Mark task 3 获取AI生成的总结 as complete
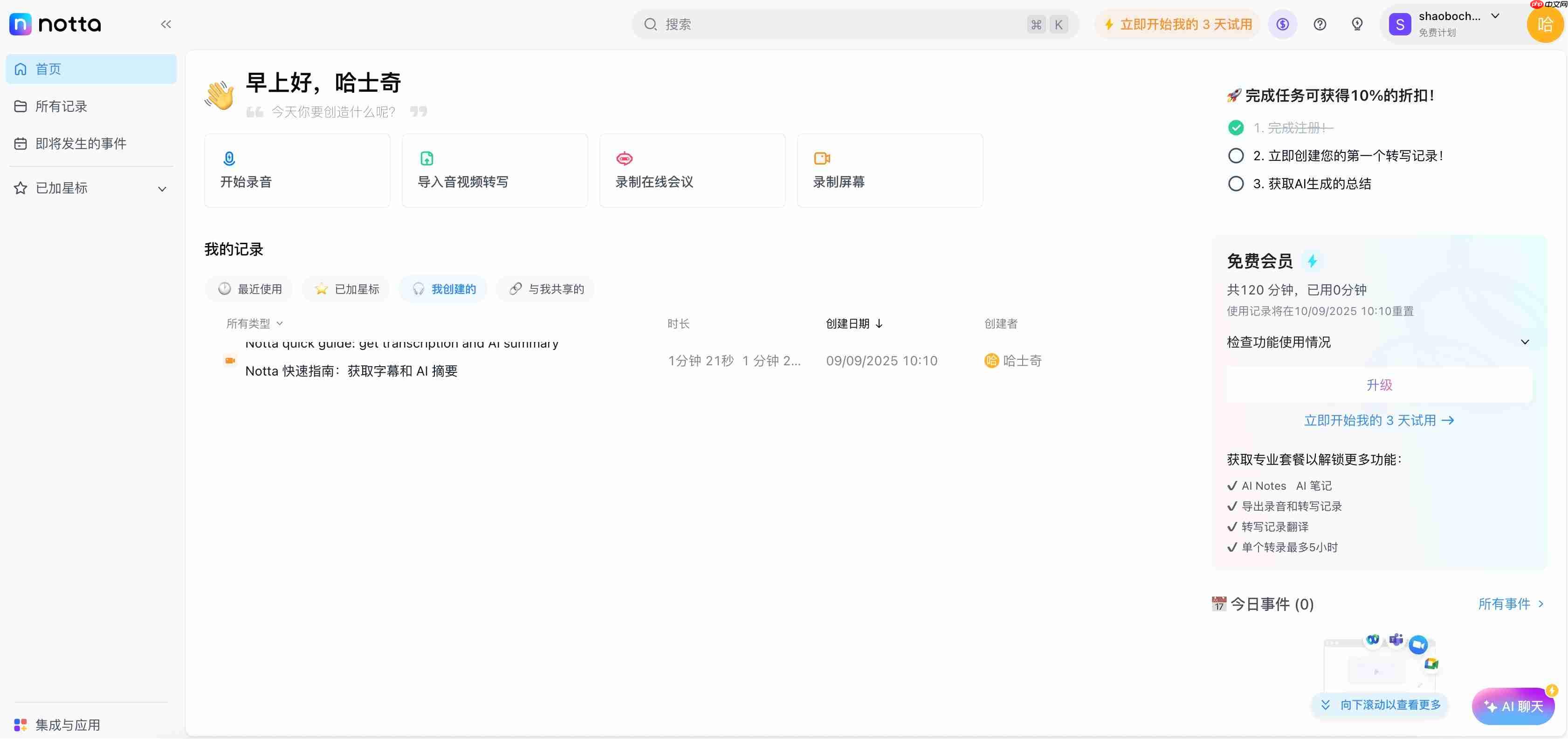The image size is (1568, 739). pyautogui.click(x=1236, y=183)
